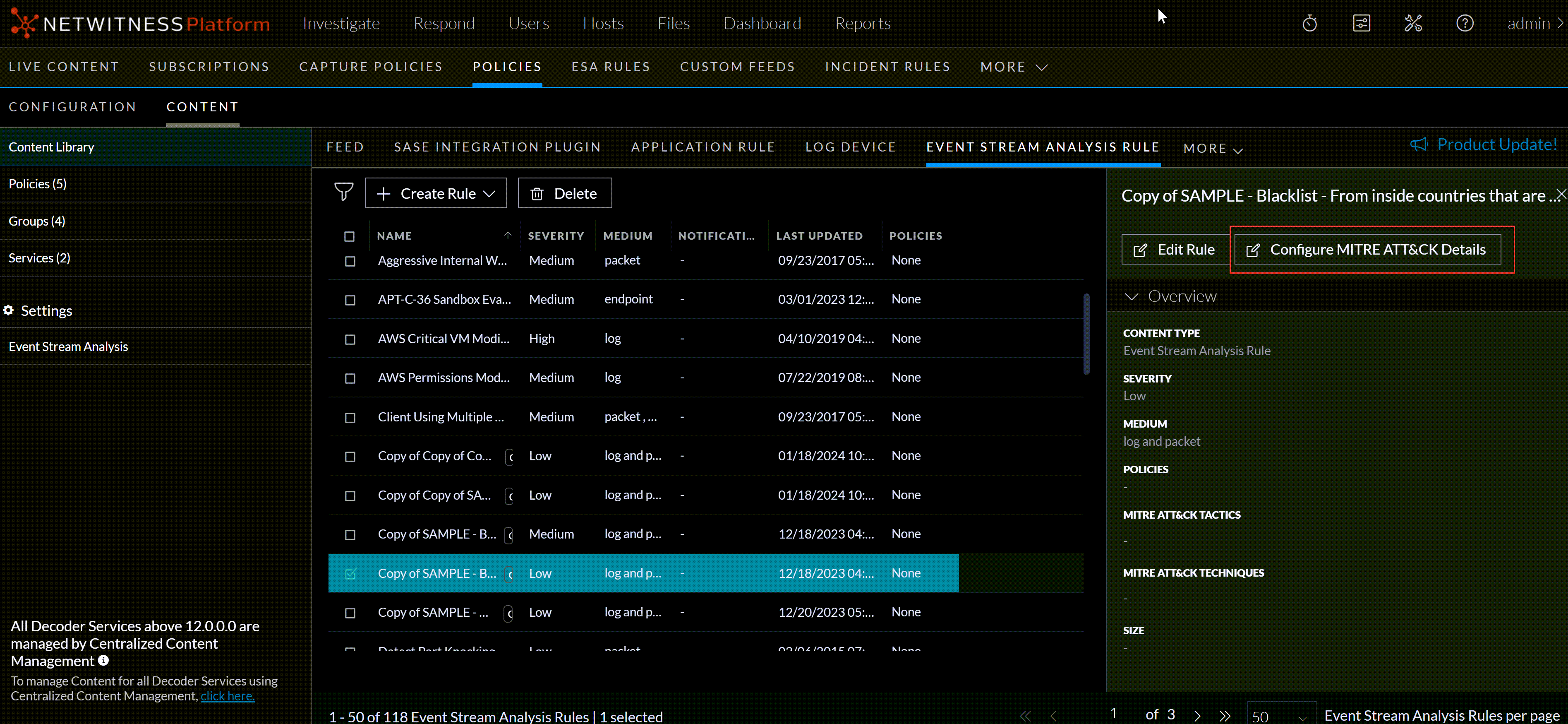Viewport: 1568px width, 724px height.
Task: Open the filter funnel icon
Action: (344, 192)
